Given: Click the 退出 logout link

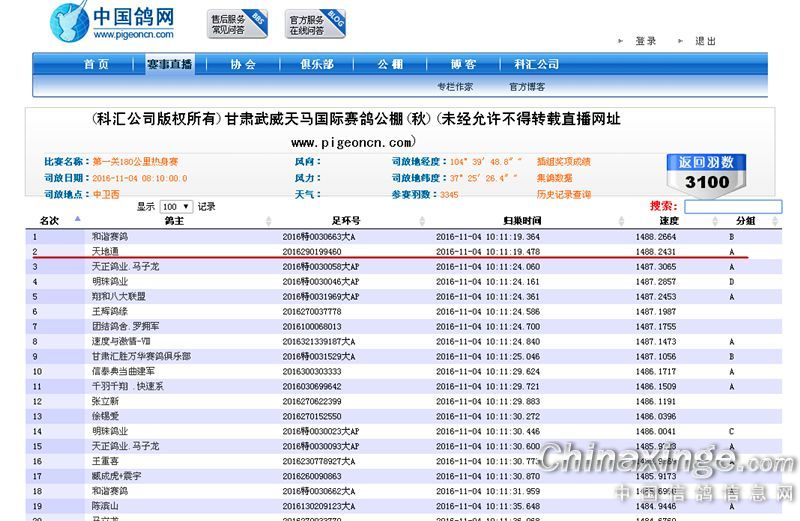Looking at the screenshot, I should [x=706, y=41].
